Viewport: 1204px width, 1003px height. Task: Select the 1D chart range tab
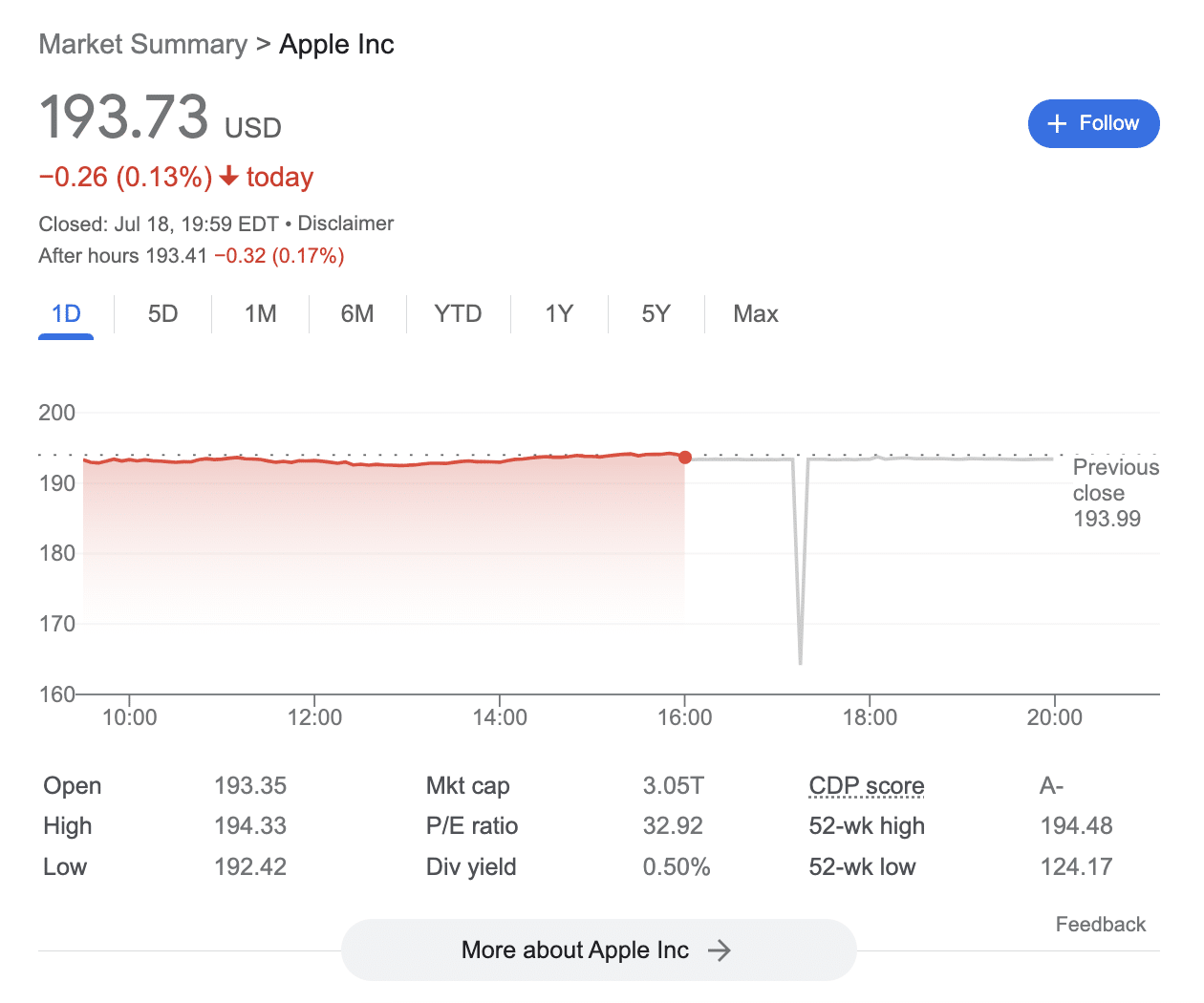coord(66,314)
